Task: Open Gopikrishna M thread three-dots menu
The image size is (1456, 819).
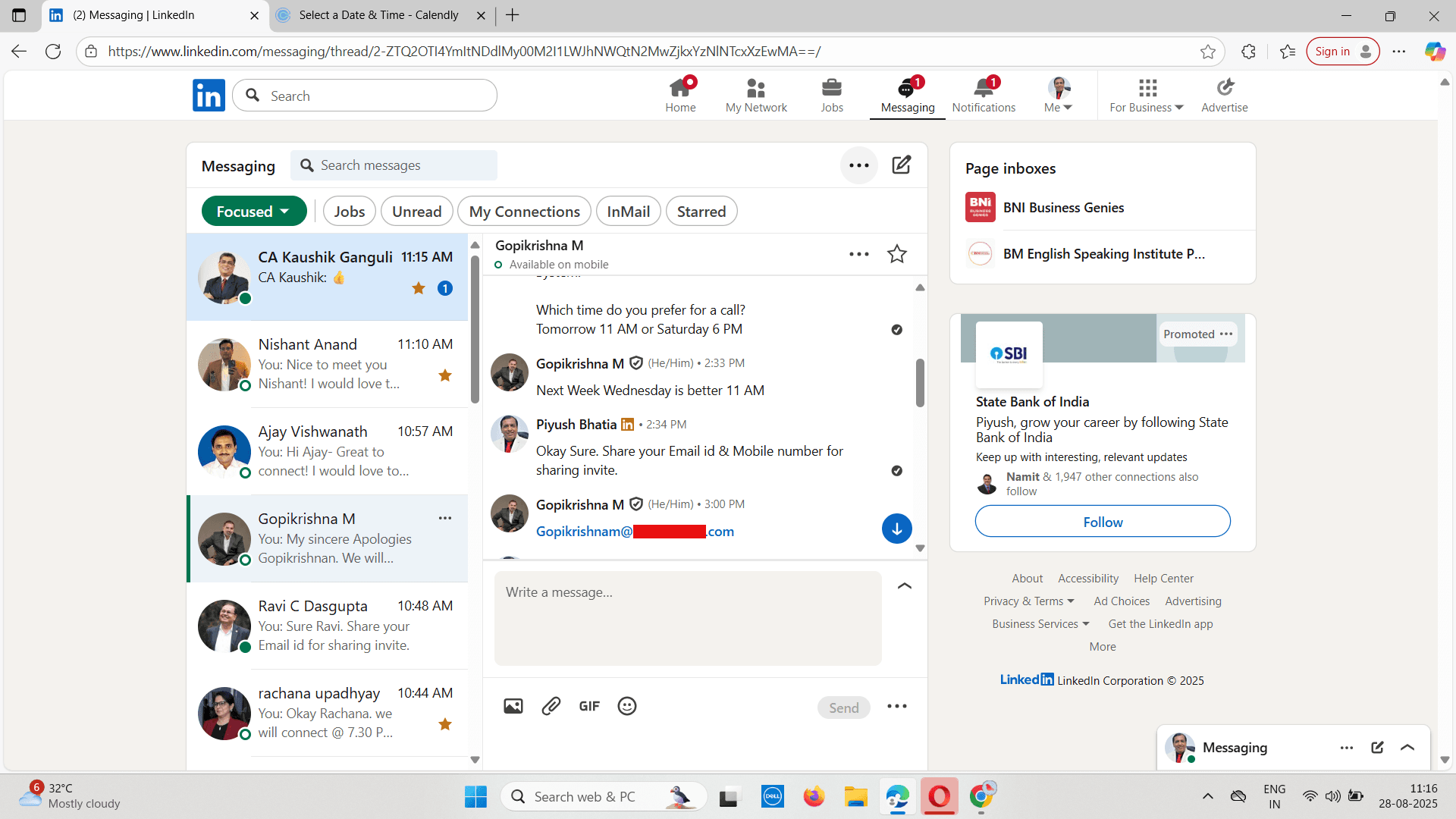Action: point(859,254)
